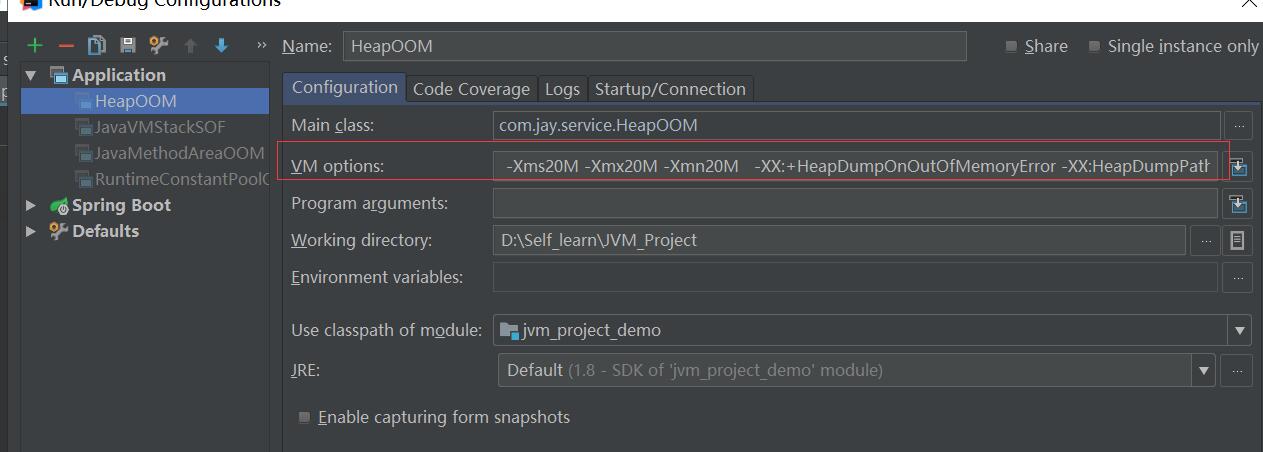This screenshot has width=1263, height=452.
Task: Click the Main class field
Action: (x=857, y=126)
